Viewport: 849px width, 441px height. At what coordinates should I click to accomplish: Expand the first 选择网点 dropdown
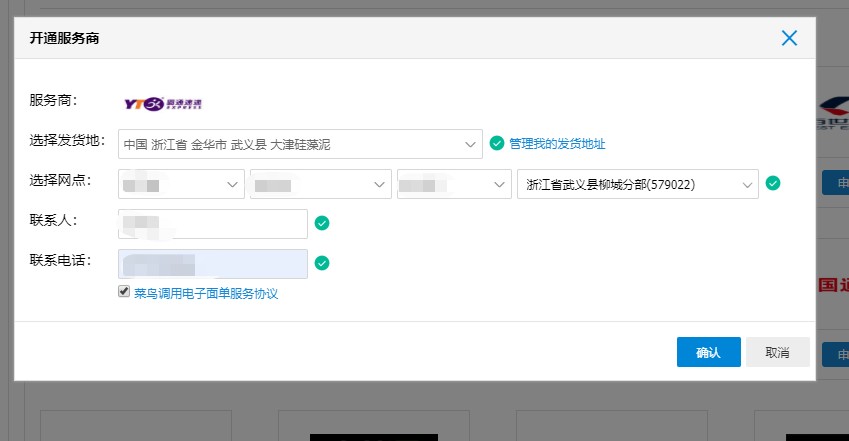[181, 184]
